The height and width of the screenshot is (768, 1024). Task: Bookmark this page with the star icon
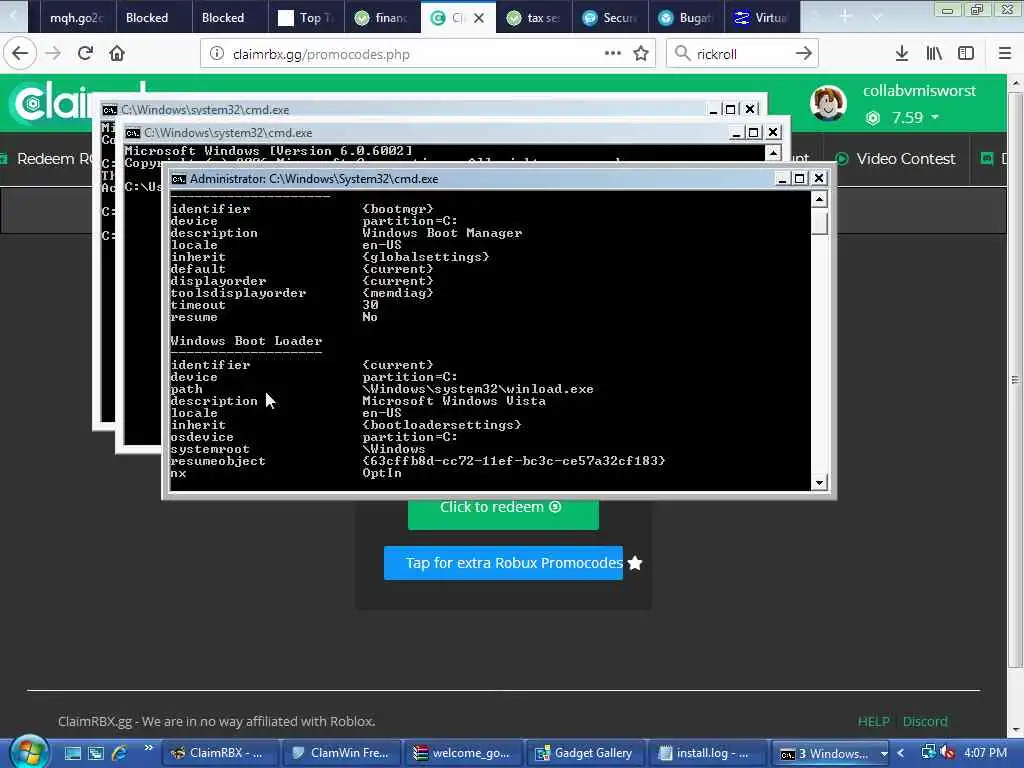click(x=641, y=54)
